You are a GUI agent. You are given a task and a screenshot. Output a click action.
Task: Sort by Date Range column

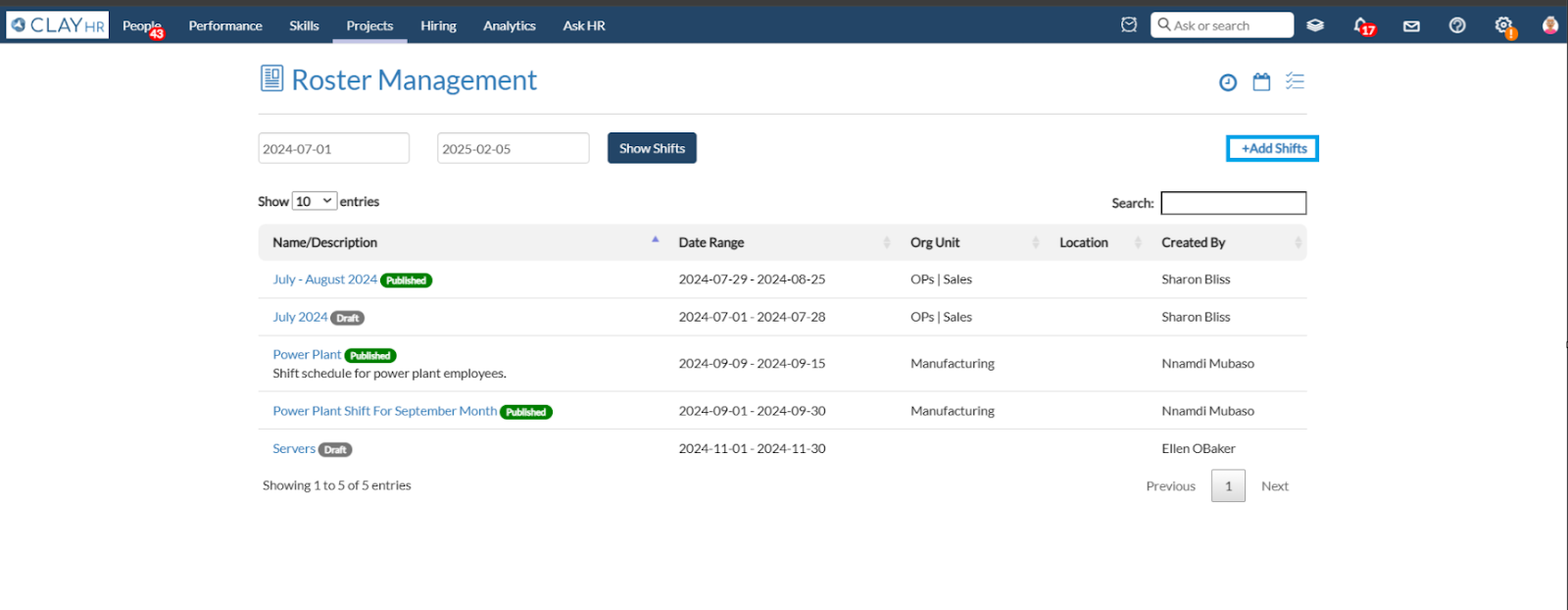click(x=782, y=242)
